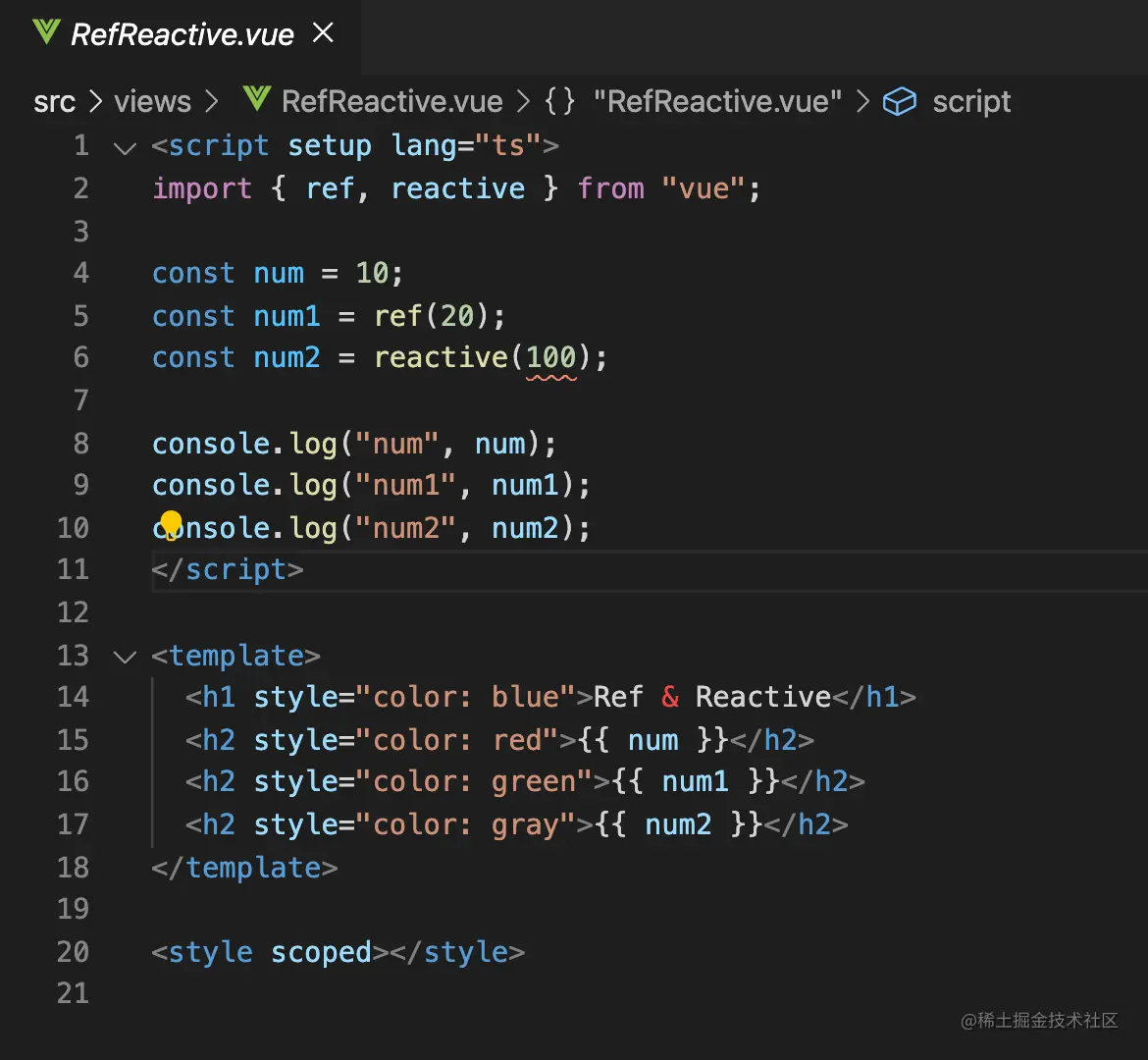Click "color: blue" style value
1148x1060 pixels.
(x=466, y=697)
